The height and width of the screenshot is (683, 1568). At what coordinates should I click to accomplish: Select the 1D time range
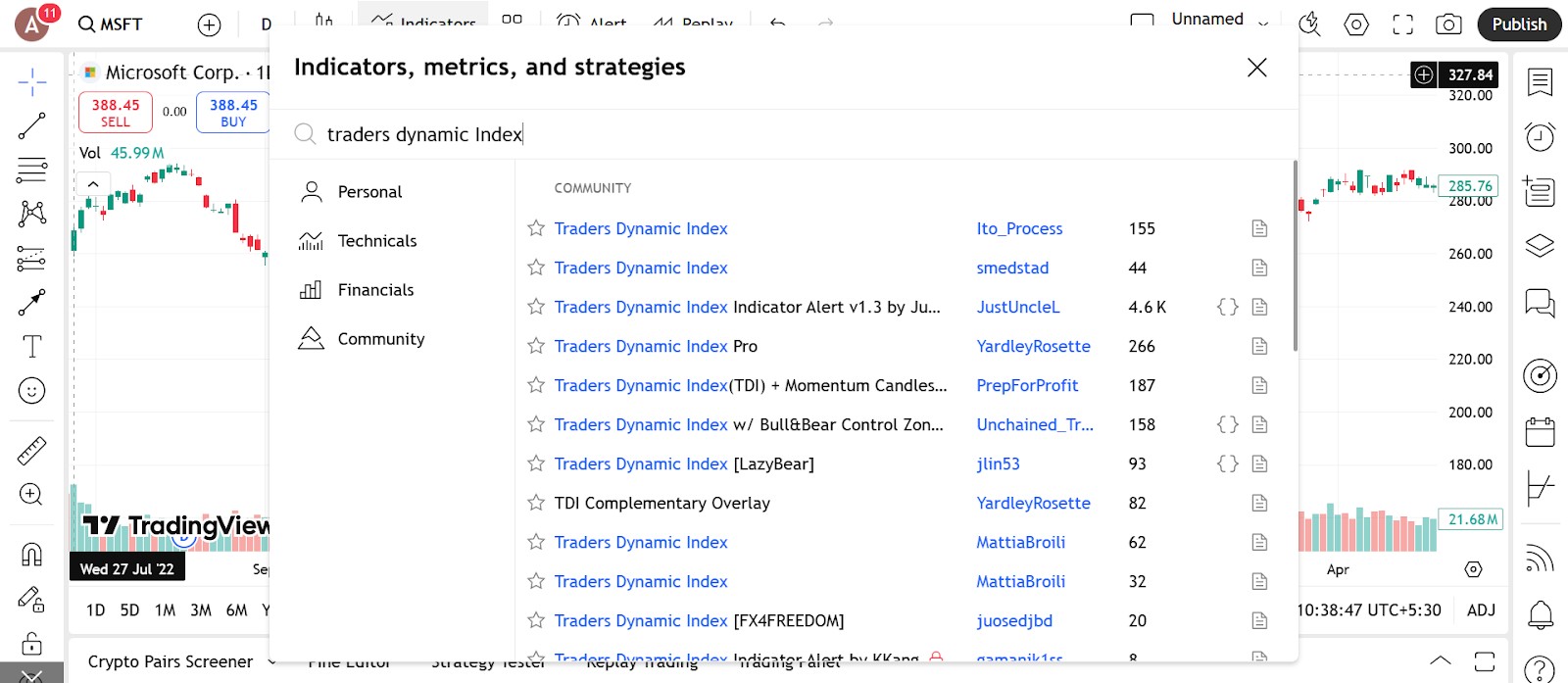click(x=95, y=610)
